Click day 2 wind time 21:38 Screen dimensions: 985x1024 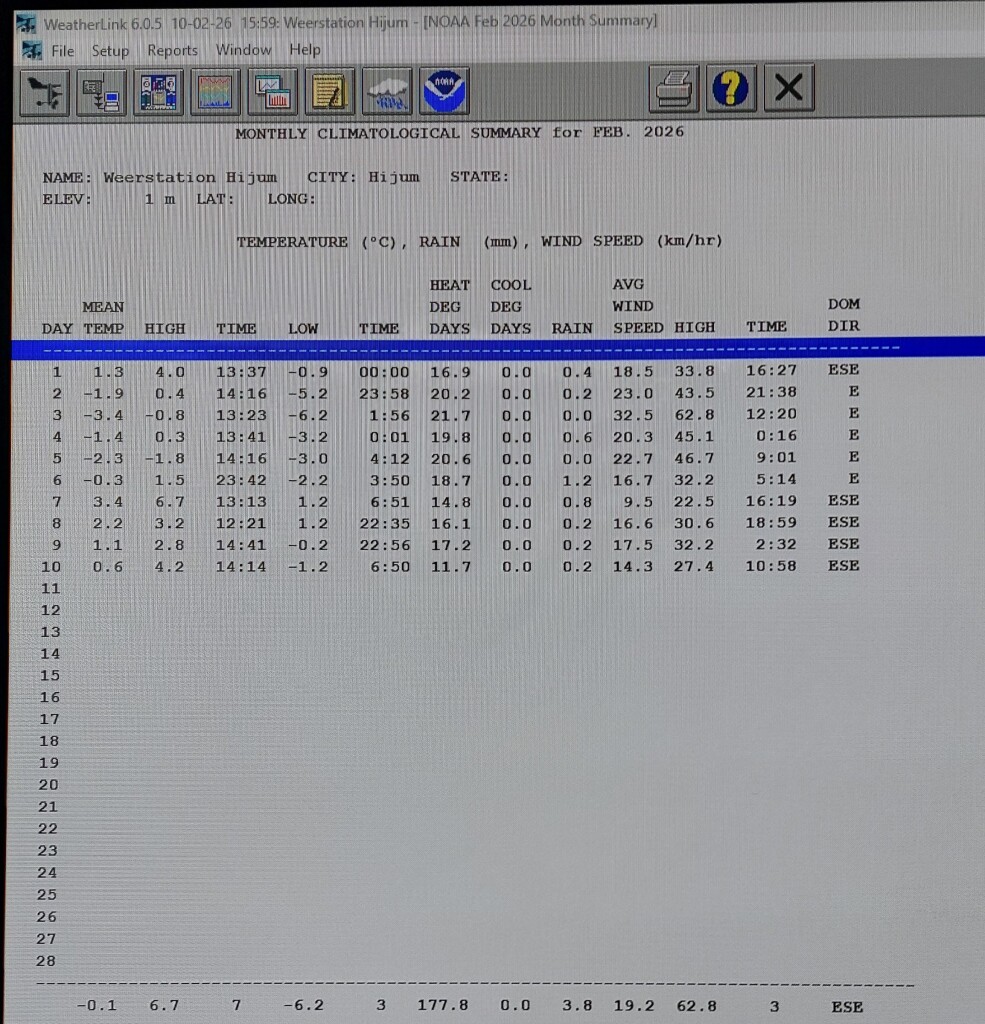[x=771, y=392]
